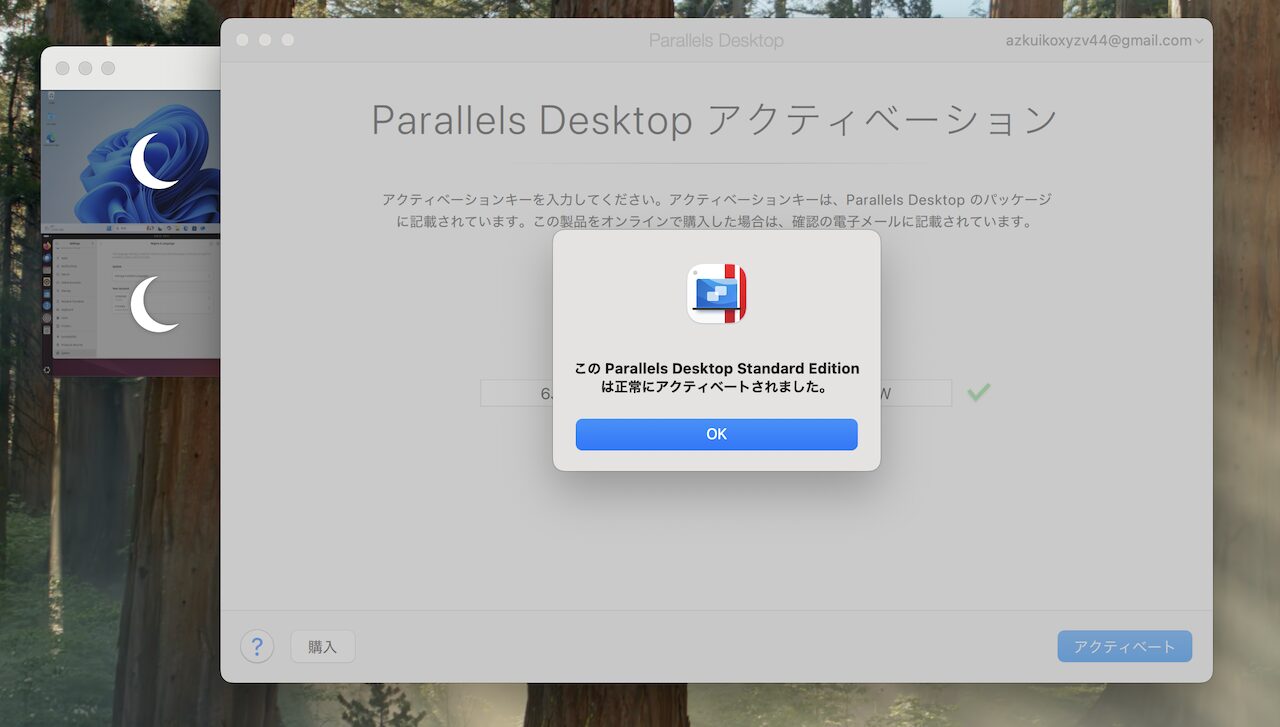1280x727 pixels.
Task: Close the Parallels Desktop activation window
Action: click(x=242, y=40)
